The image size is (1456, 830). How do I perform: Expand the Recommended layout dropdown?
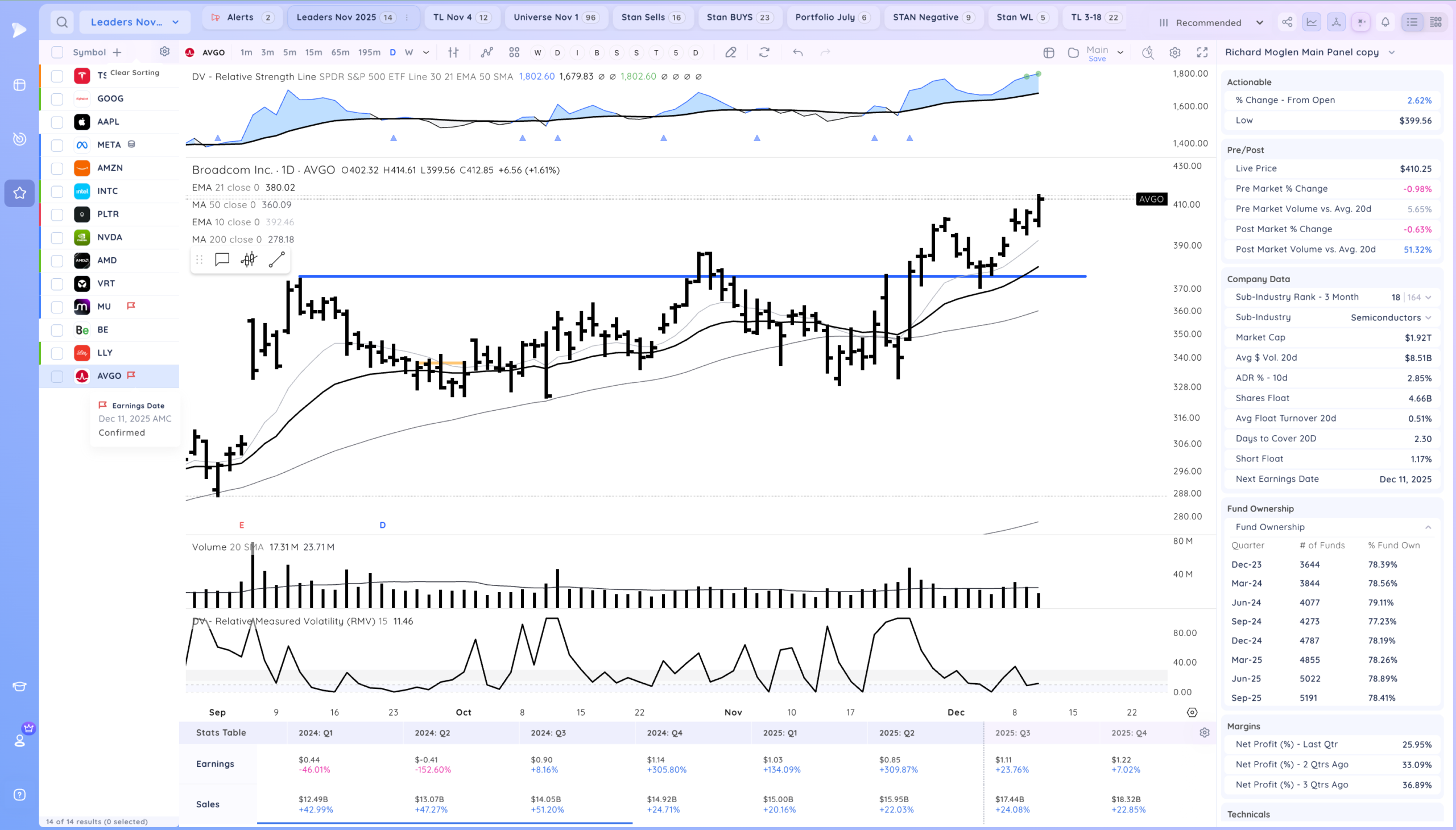(x=1211, y=23)
